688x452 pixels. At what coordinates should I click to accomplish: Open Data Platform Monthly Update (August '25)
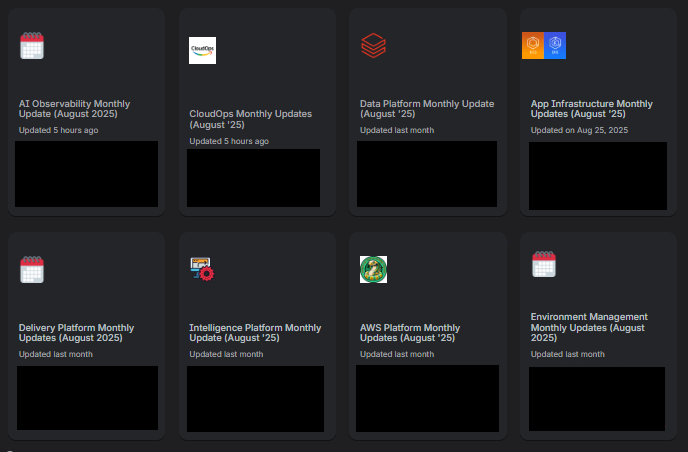pyautogui.click(x=427, y=109)
